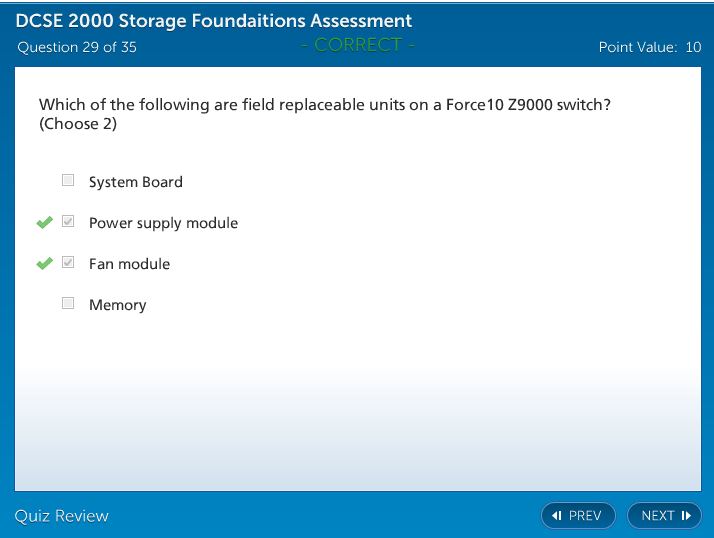Screen dimensions: 714x538
Task: Toggle the Fan module checkbox
Action: (x=68, y=263)
